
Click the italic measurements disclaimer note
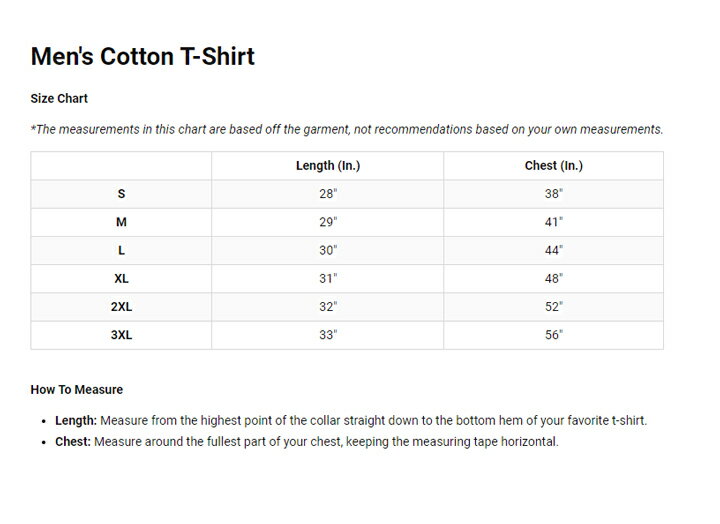(347, 130)
